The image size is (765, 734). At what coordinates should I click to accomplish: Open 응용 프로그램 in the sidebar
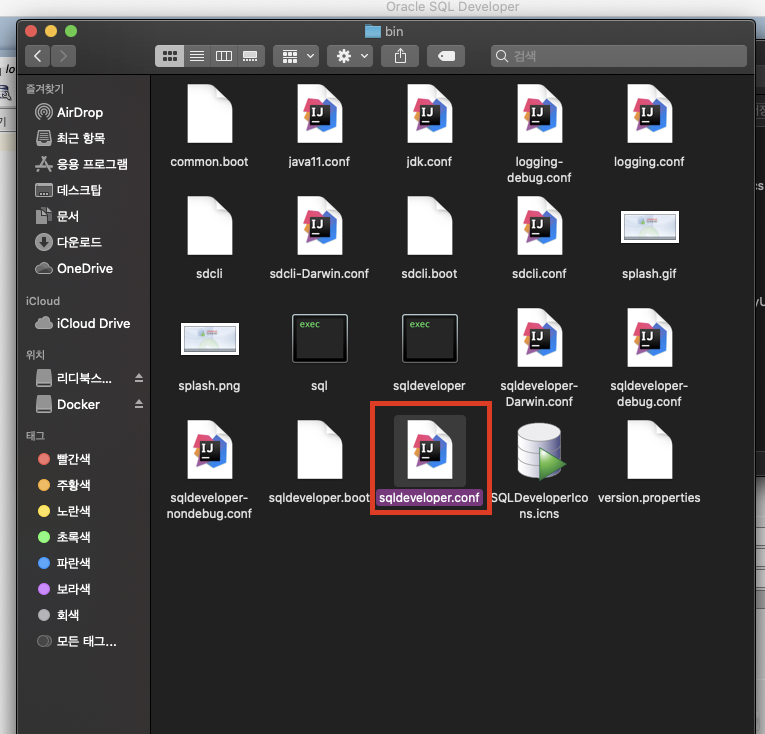point(81,164)
